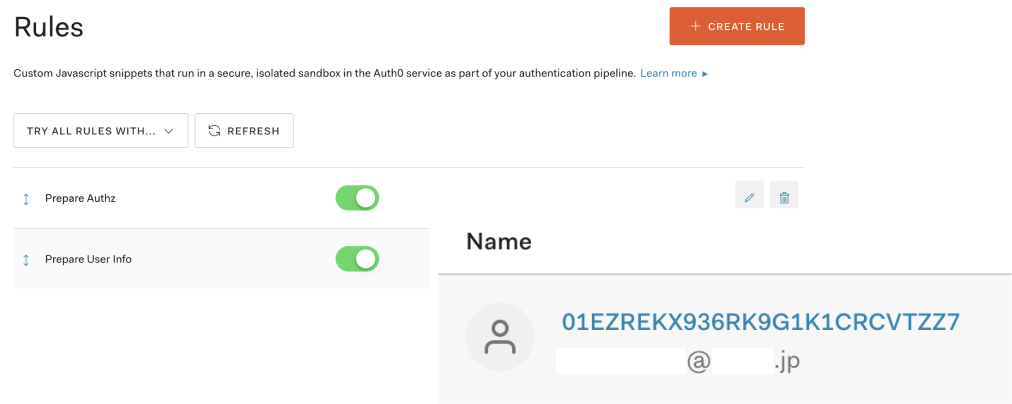The image size is (1012, 404).
Task: Turn off the Prepare User Info toggle
Action: click(357, 259)
